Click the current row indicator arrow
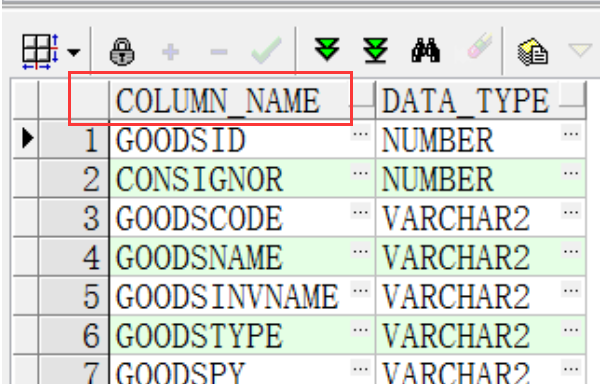The height and width of the screenshot is (384, 604). click(27, 138)
